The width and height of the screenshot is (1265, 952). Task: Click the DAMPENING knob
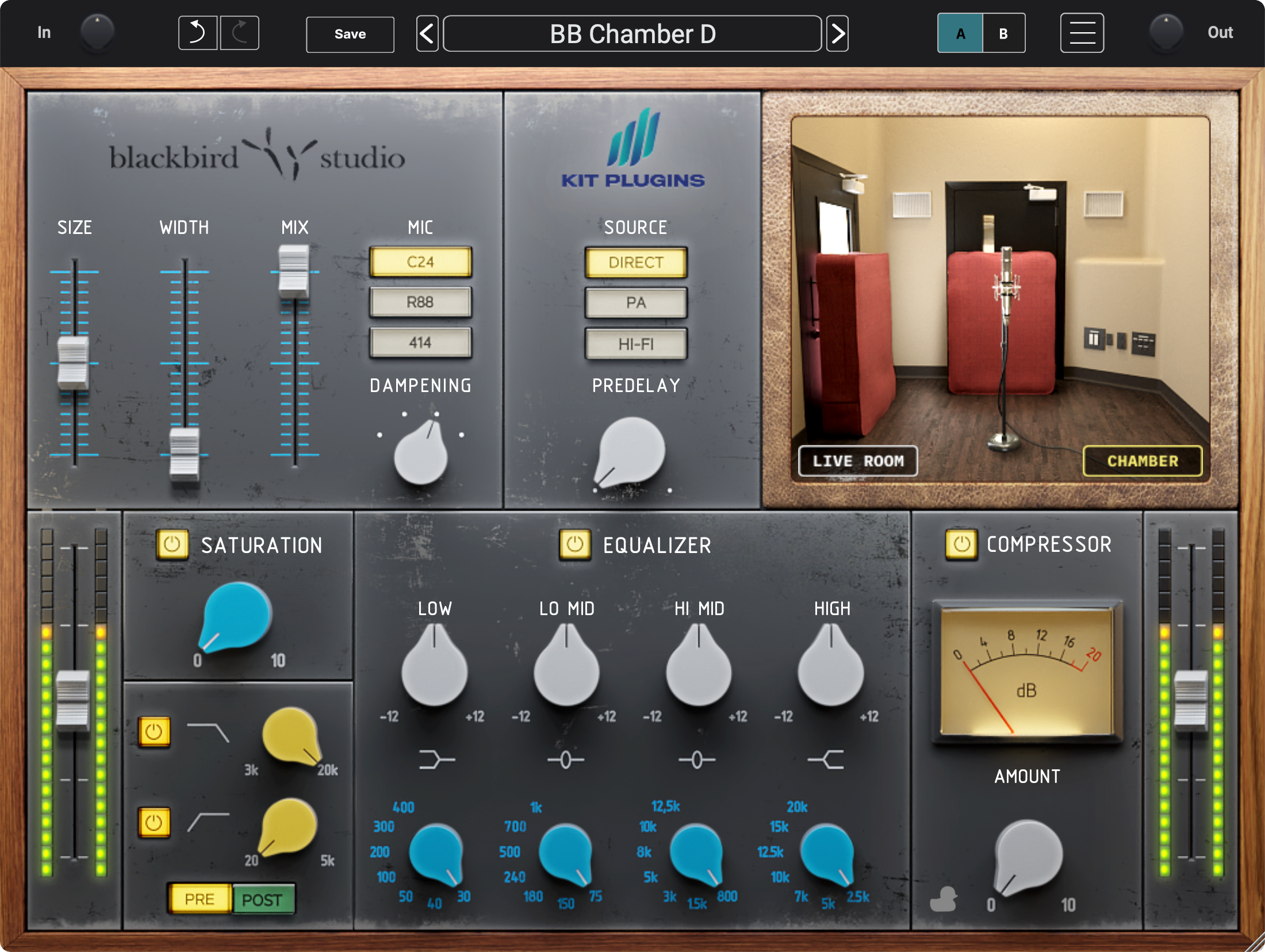point(421,454)
